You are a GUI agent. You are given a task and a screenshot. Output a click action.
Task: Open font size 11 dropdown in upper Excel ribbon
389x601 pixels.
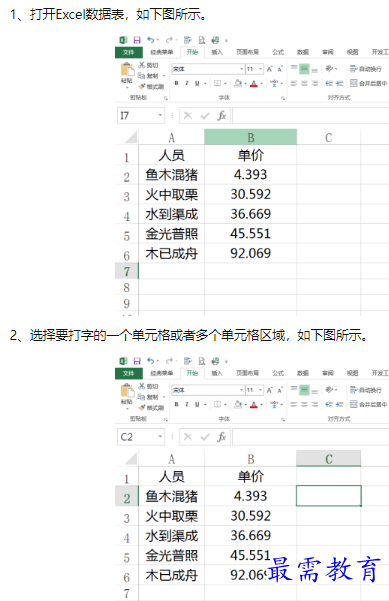(261, 69)
